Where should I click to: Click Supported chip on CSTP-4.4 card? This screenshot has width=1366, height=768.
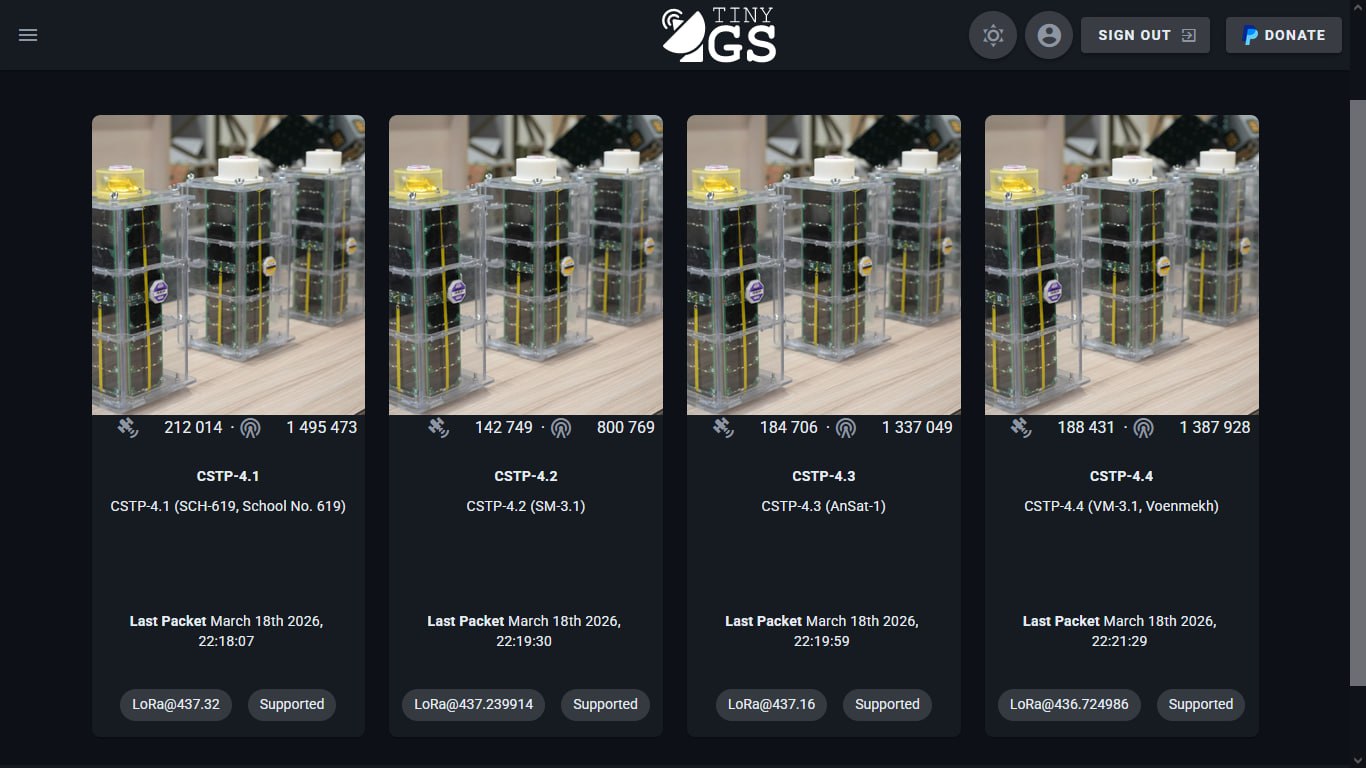click(1201, 704)
